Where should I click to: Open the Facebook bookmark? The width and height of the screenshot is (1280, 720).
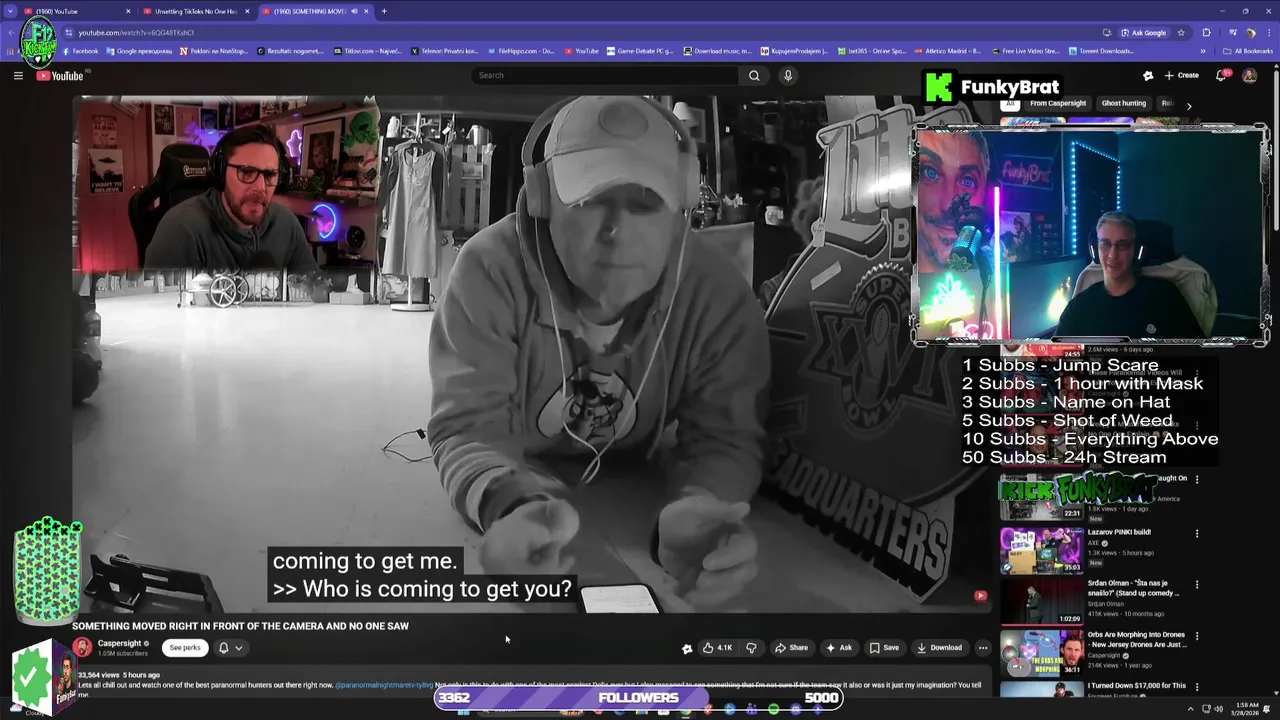[80, 51]
